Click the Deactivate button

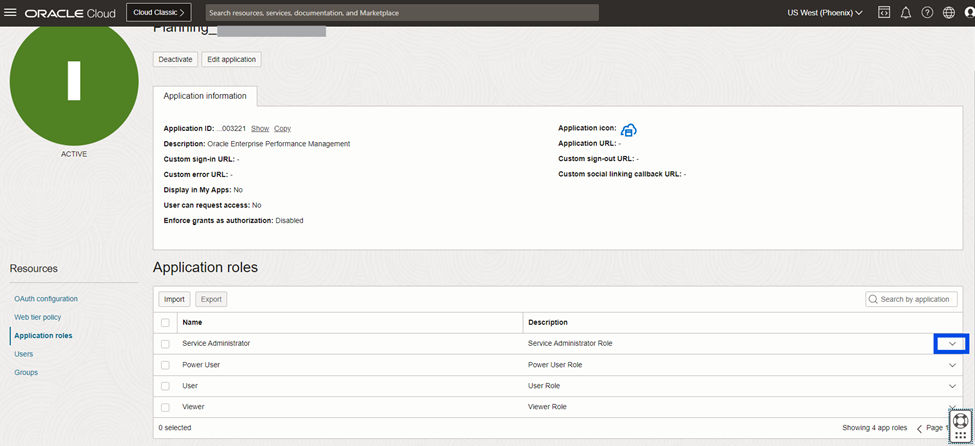coord(175,59)
